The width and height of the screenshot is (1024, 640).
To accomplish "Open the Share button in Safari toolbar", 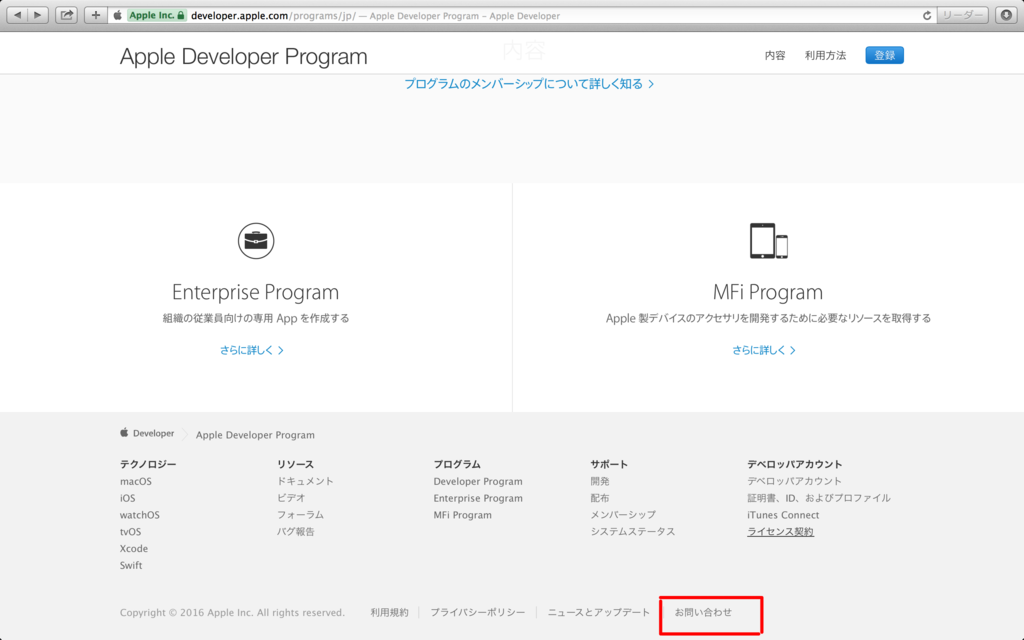I will click(x=67, y=15).
